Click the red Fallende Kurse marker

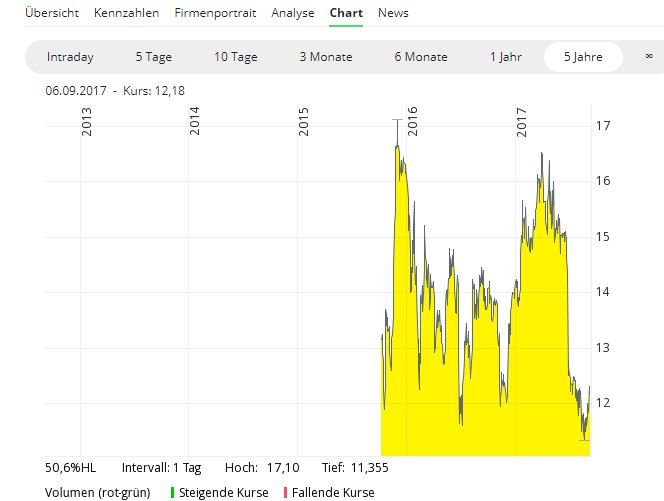(286, 492)
